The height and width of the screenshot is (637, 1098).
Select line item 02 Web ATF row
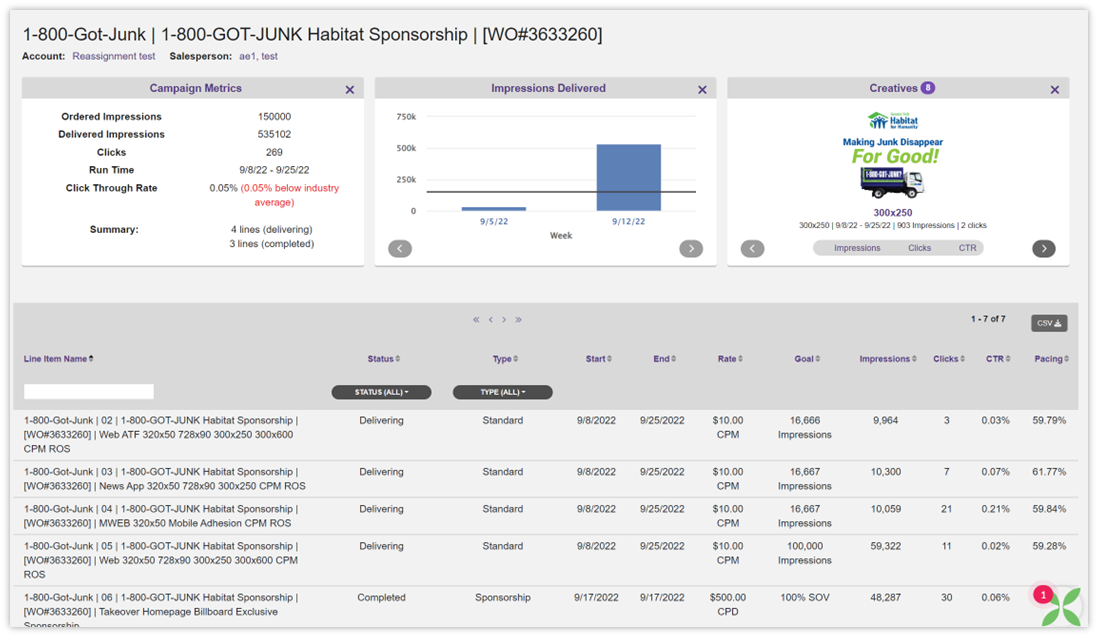pos(545,435)
